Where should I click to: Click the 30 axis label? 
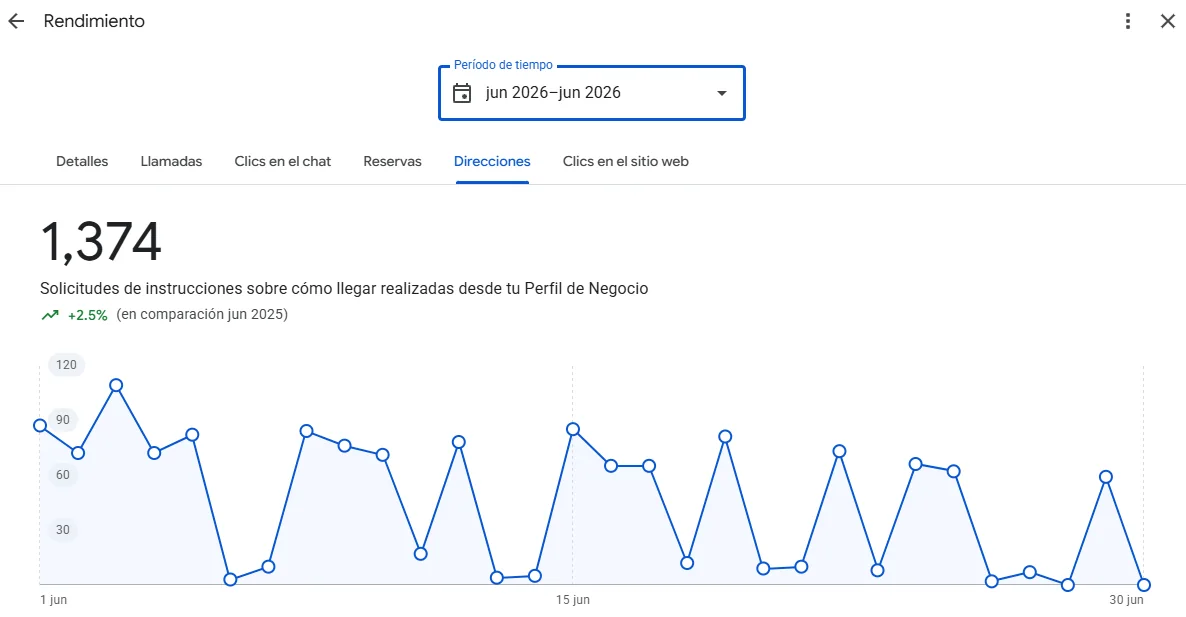(63, 530)
